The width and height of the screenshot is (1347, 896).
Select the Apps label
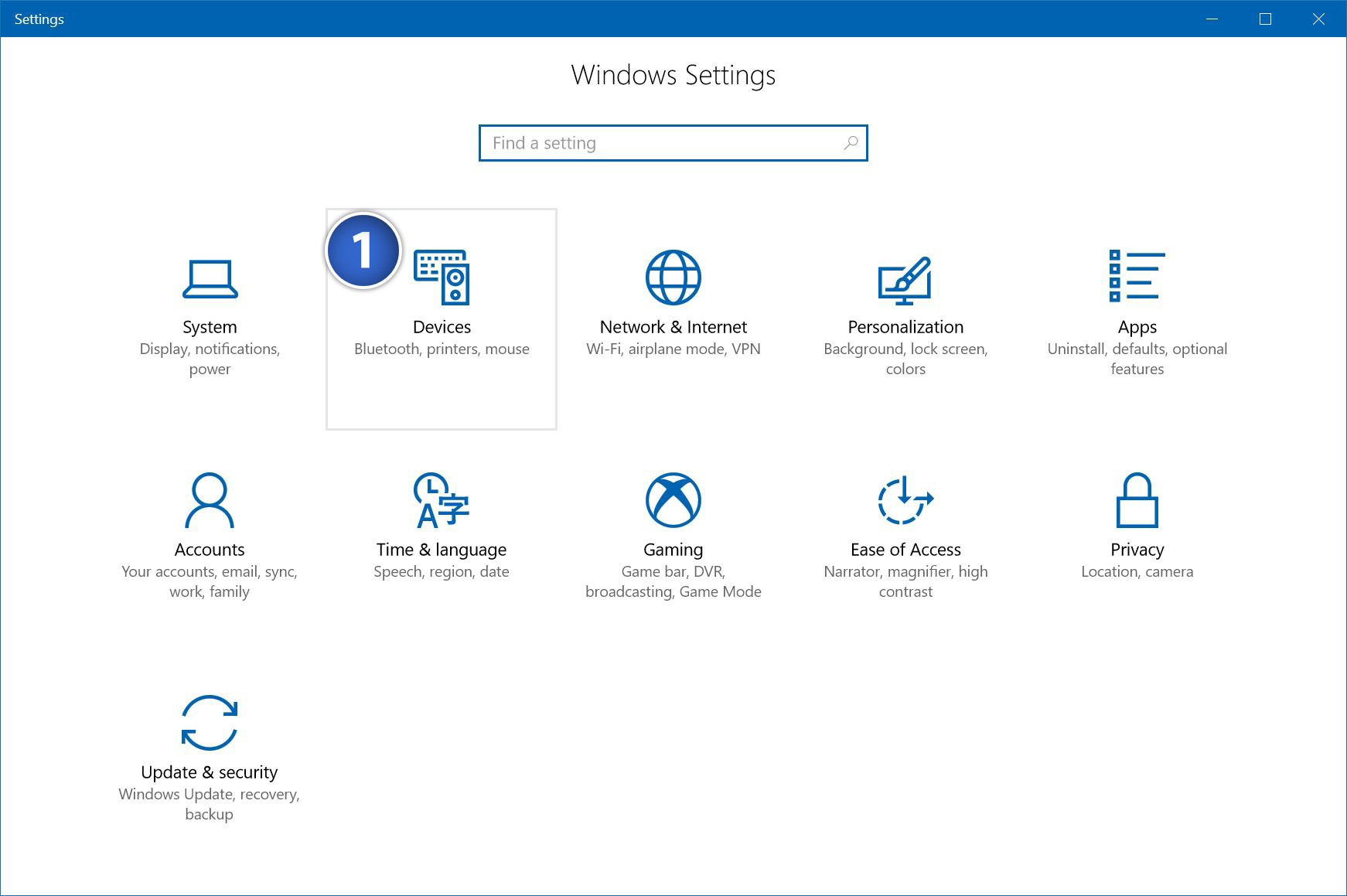pos(1137,327)
